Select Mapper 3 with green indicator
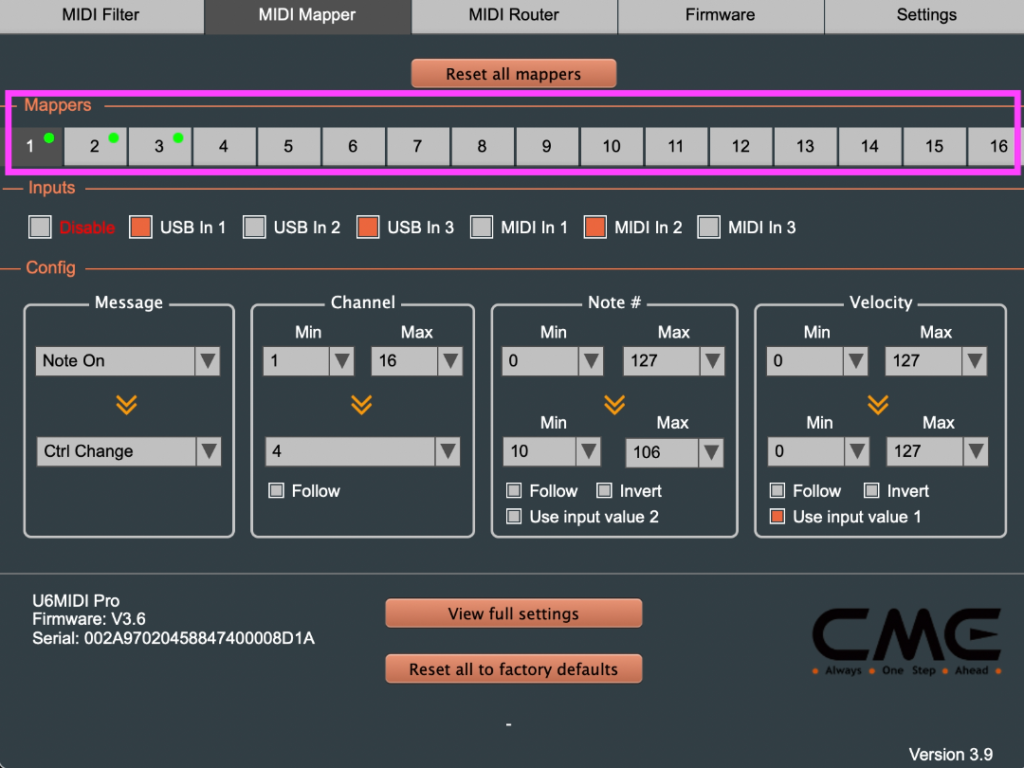This screenshot has width=1024, height=768. 159,146
